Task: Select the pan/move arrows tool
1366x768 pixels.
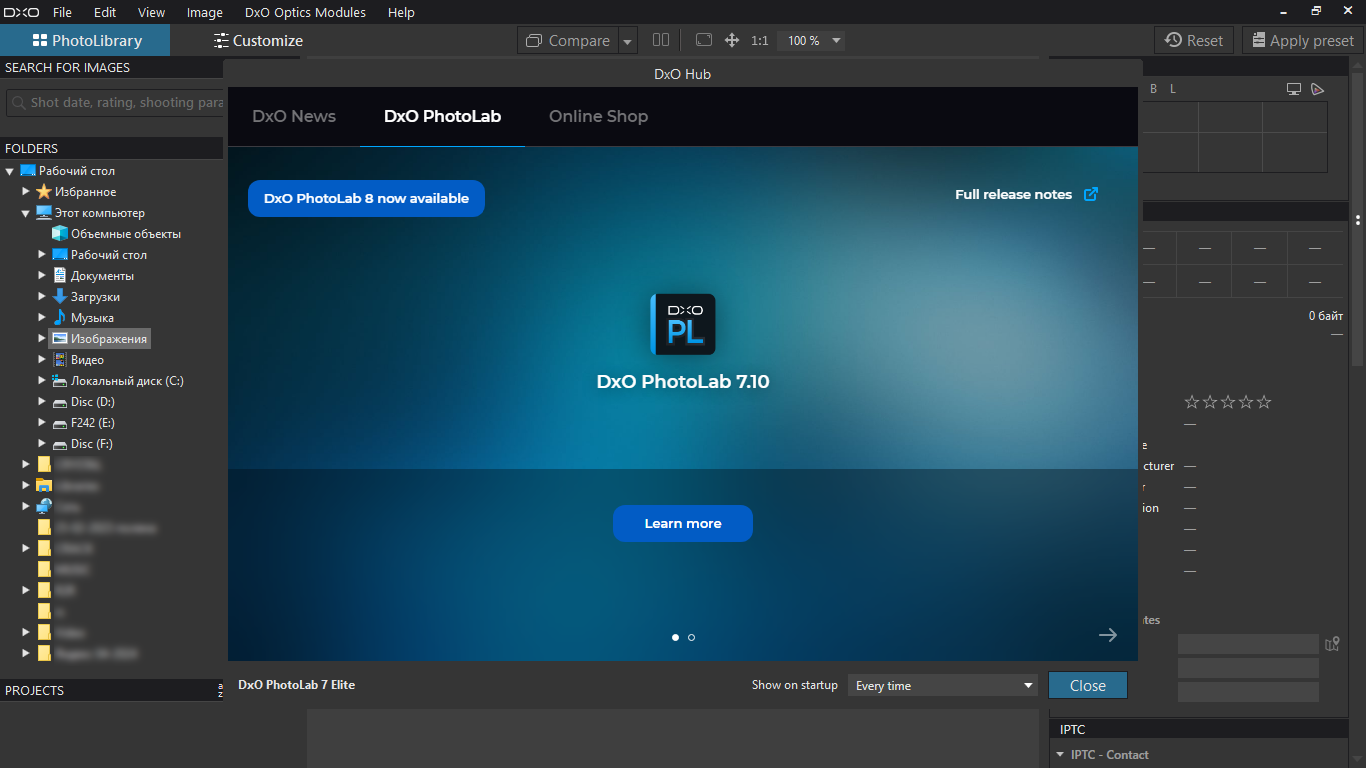Action: pyautogui.click(x=731, y=40)
